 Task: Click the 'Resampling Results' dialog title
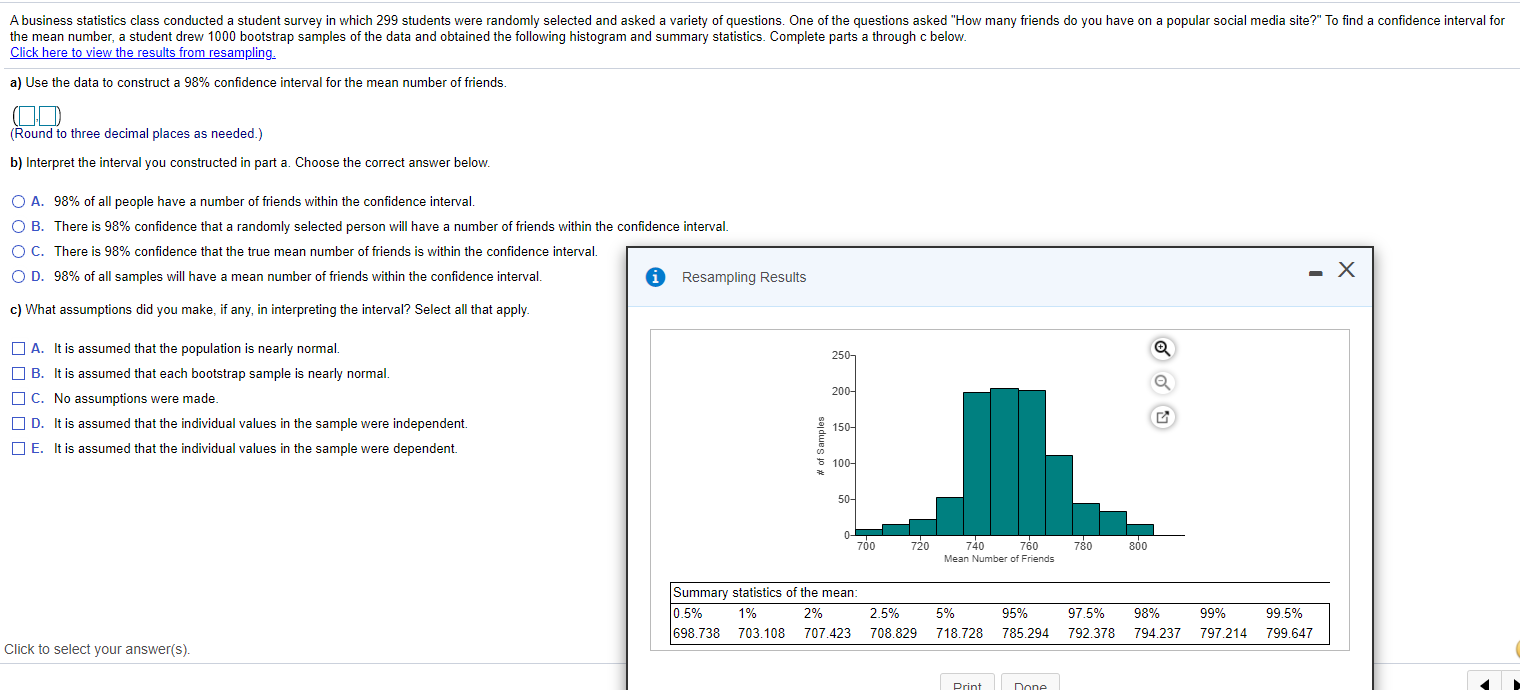coord(743,277)
